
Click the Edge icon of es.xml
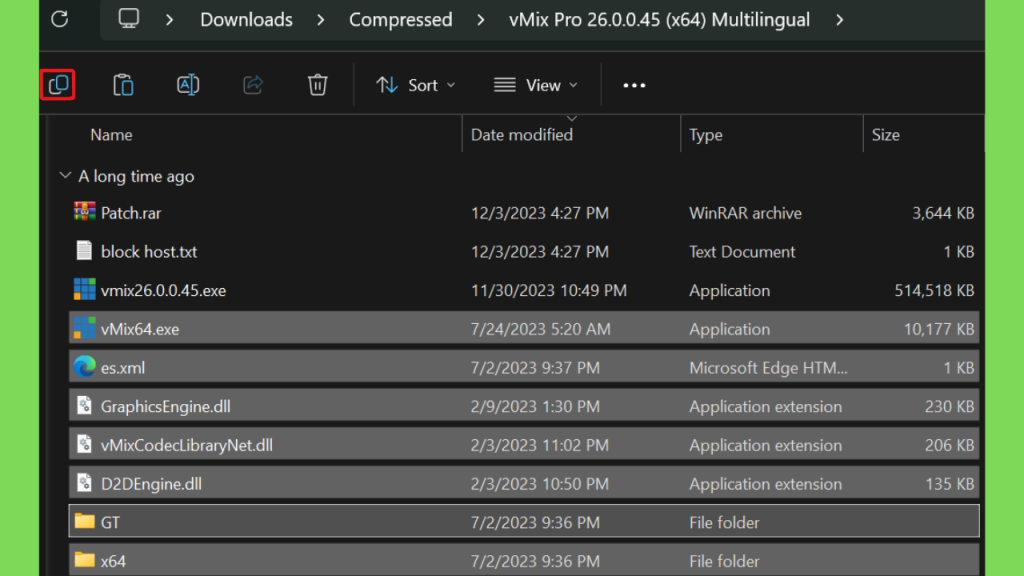click(x=84, y=367)
